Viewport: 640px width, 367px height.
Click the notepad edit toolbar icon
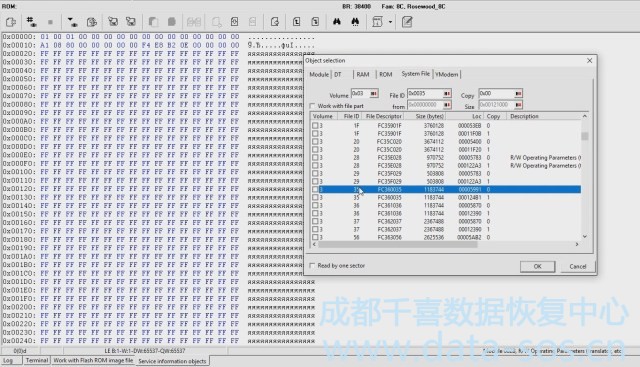[407, 22]
